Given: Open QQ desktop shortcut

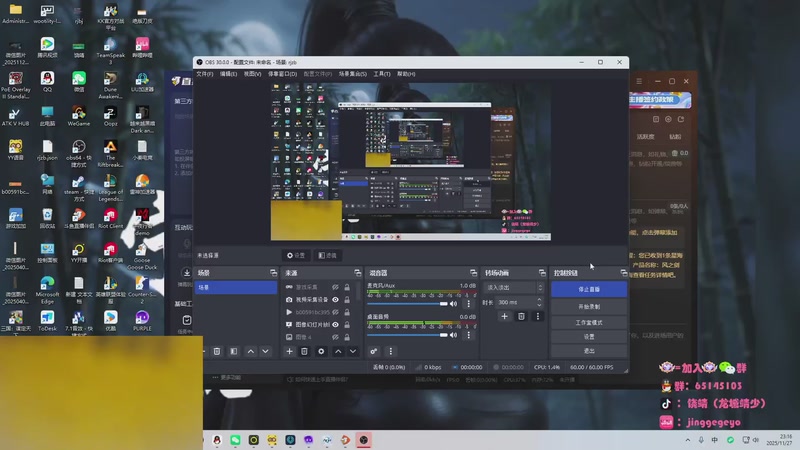Looking at the screenshot, I should coord(47,82).
